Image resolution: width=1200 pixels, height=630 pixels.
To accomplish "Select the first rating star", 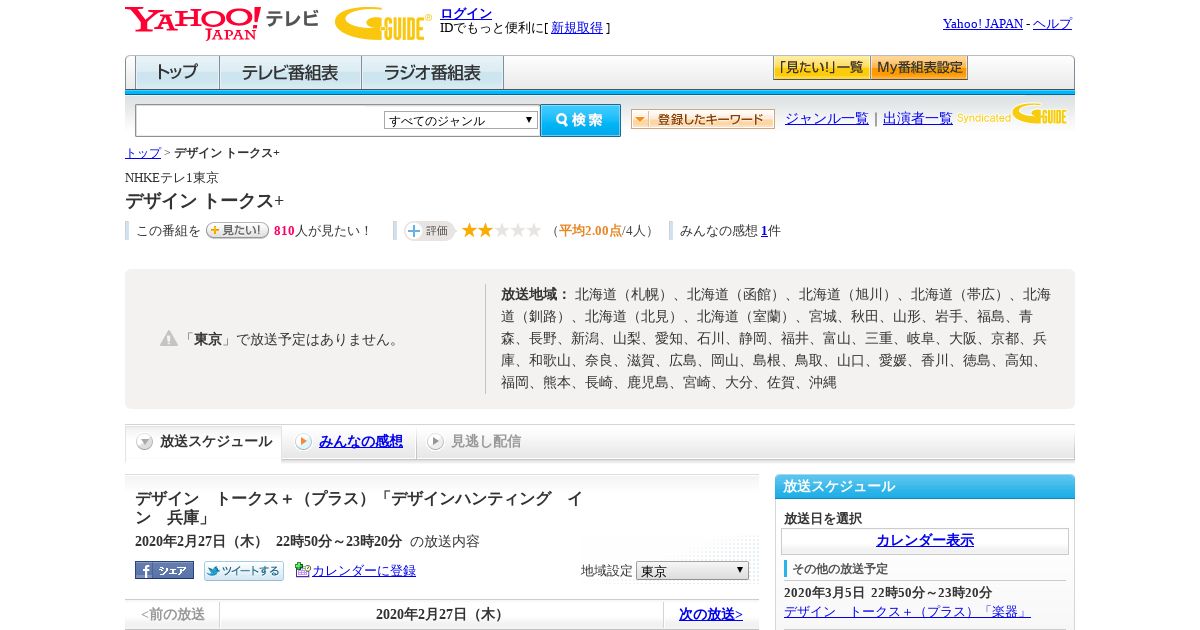I will pyautogui.click(x=469, y=230).
